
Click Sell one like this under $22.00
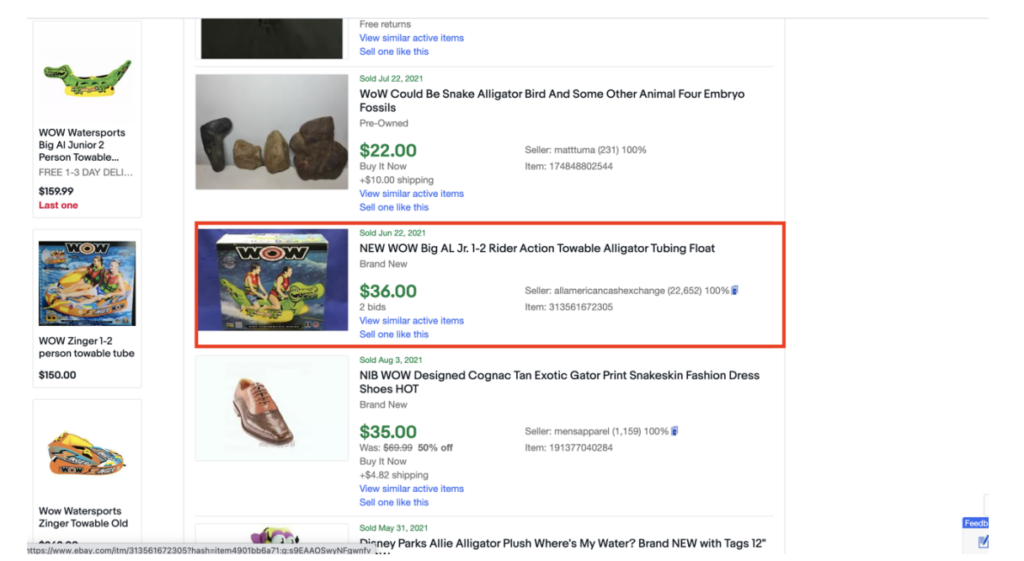tap(394, 207)
